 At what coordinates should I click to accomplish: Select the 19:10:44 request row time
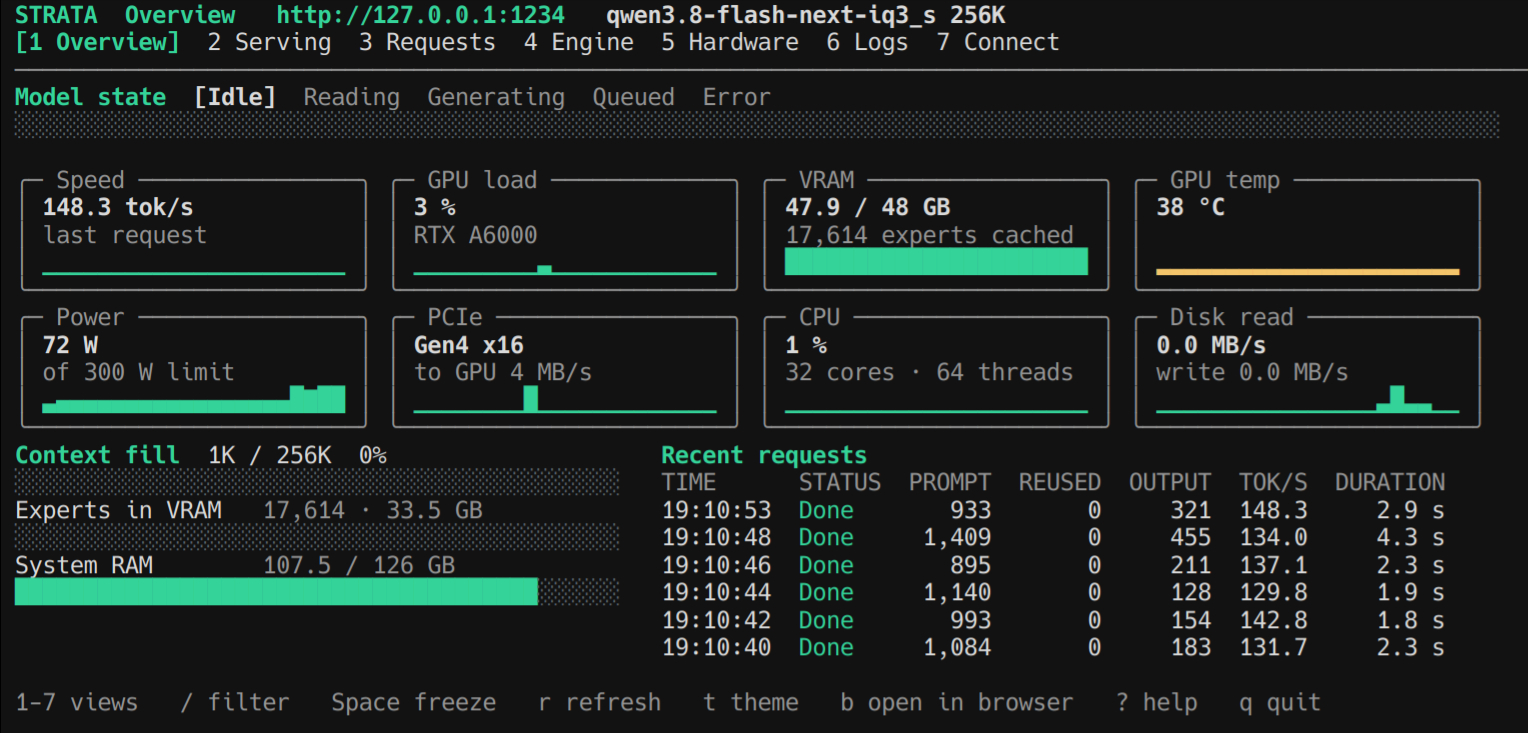716,592
